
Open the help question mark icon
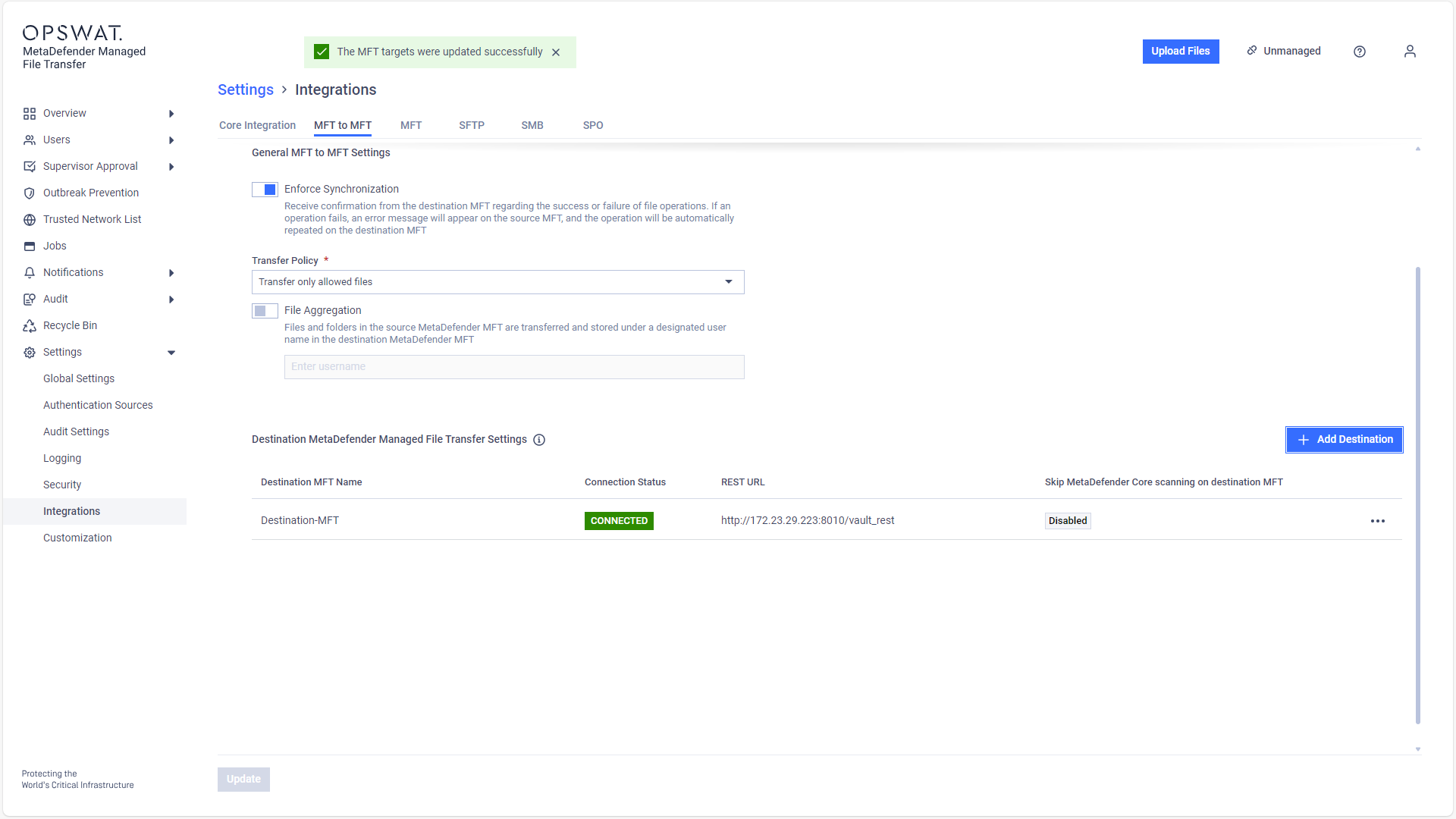click(x=1360, y=52)
